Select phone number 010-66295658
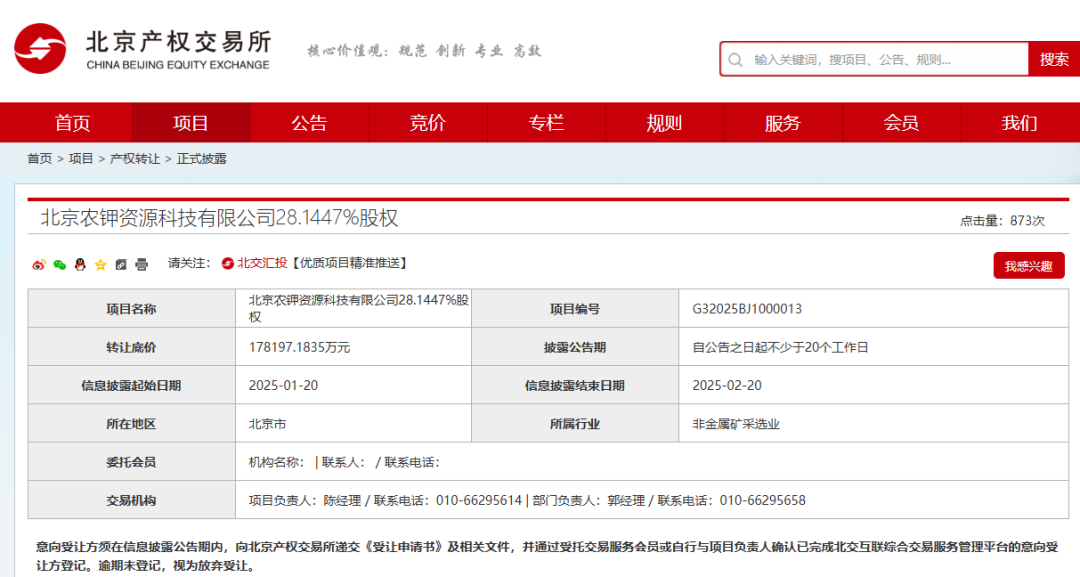The image size is (1080, 577). [x=762, y=501]
